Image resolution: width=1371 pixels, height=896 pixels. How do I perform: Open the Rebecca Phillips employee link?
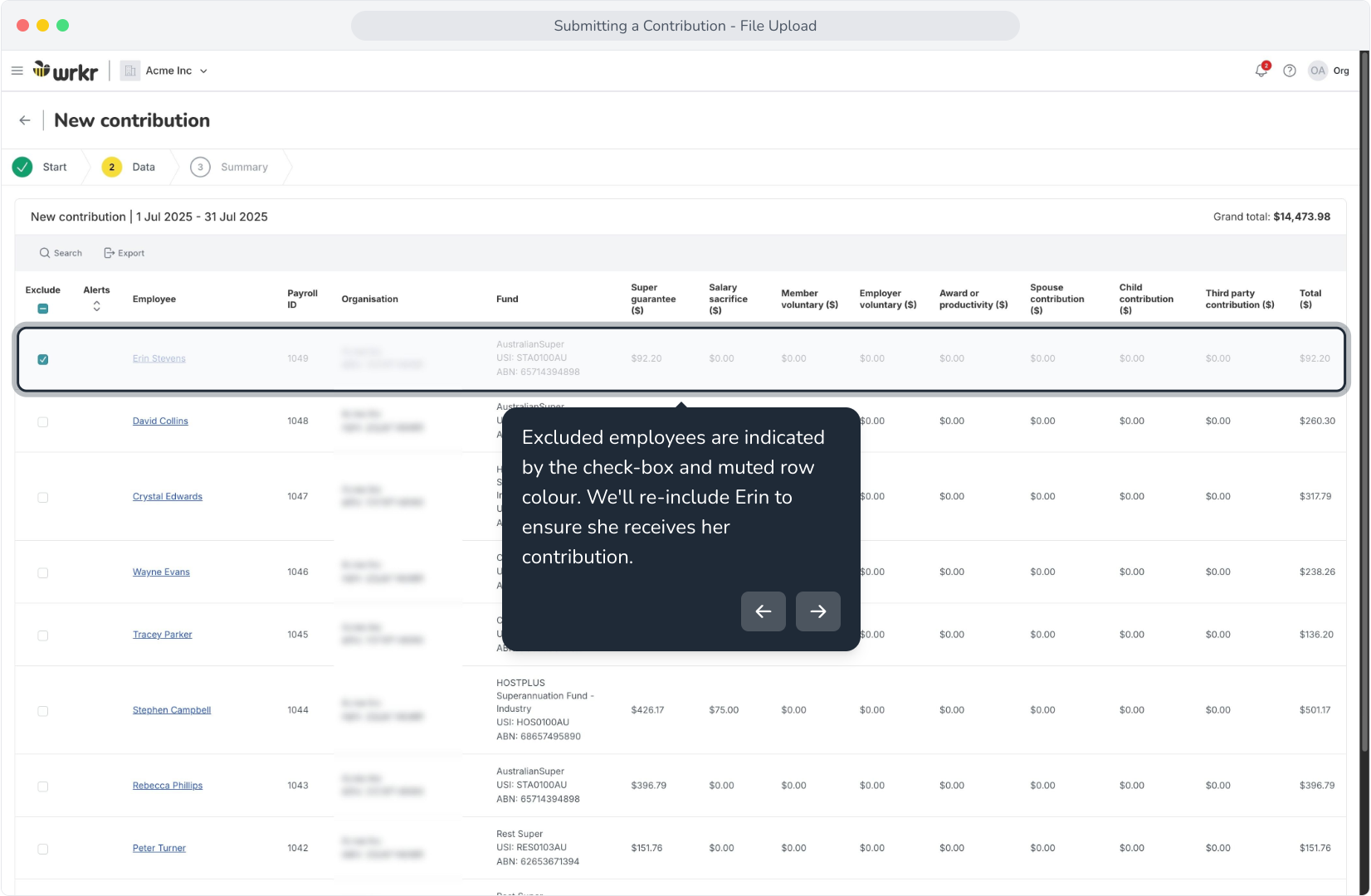168,786
